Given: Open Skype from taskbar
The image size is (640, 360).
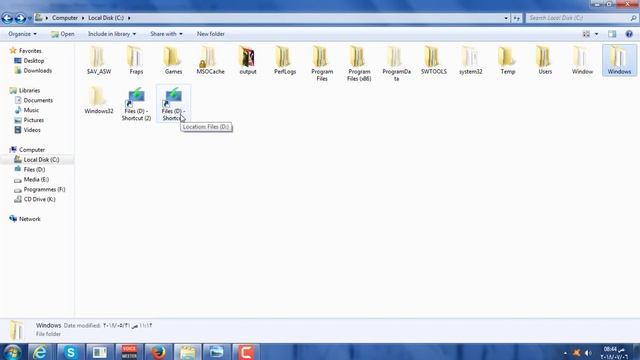Looking at the screenshot, I should pos(70,352).
